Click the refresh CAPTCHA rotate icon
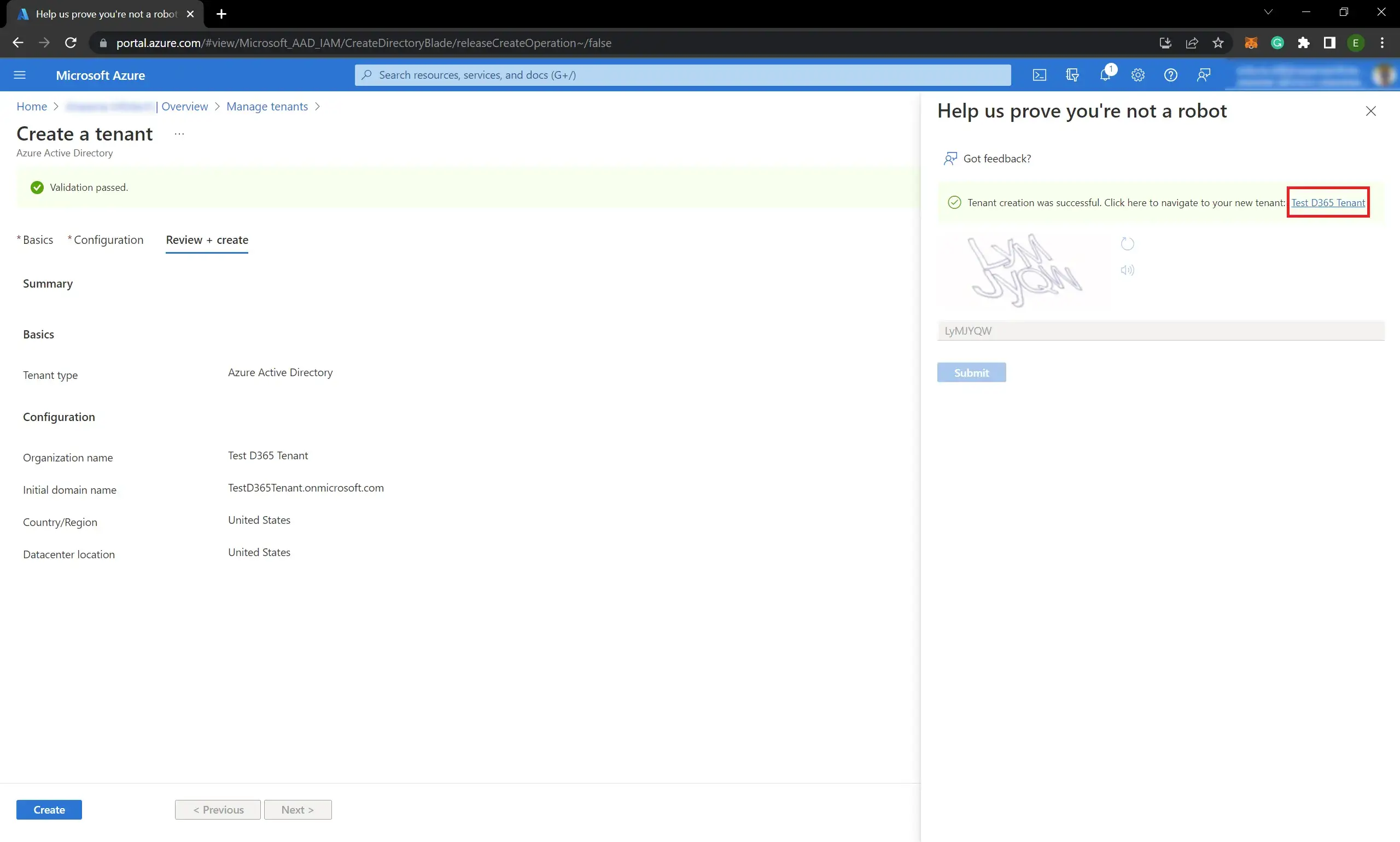Viewport: 1400px width, 842px height. [x=1127, y=244]
